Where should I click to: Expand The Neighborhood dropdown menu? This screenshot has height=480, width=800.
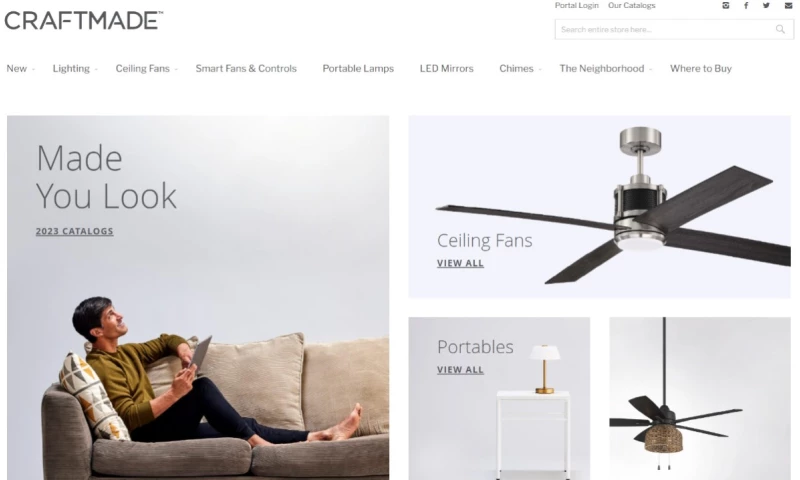pyautogui.click(x=606, y=68)
